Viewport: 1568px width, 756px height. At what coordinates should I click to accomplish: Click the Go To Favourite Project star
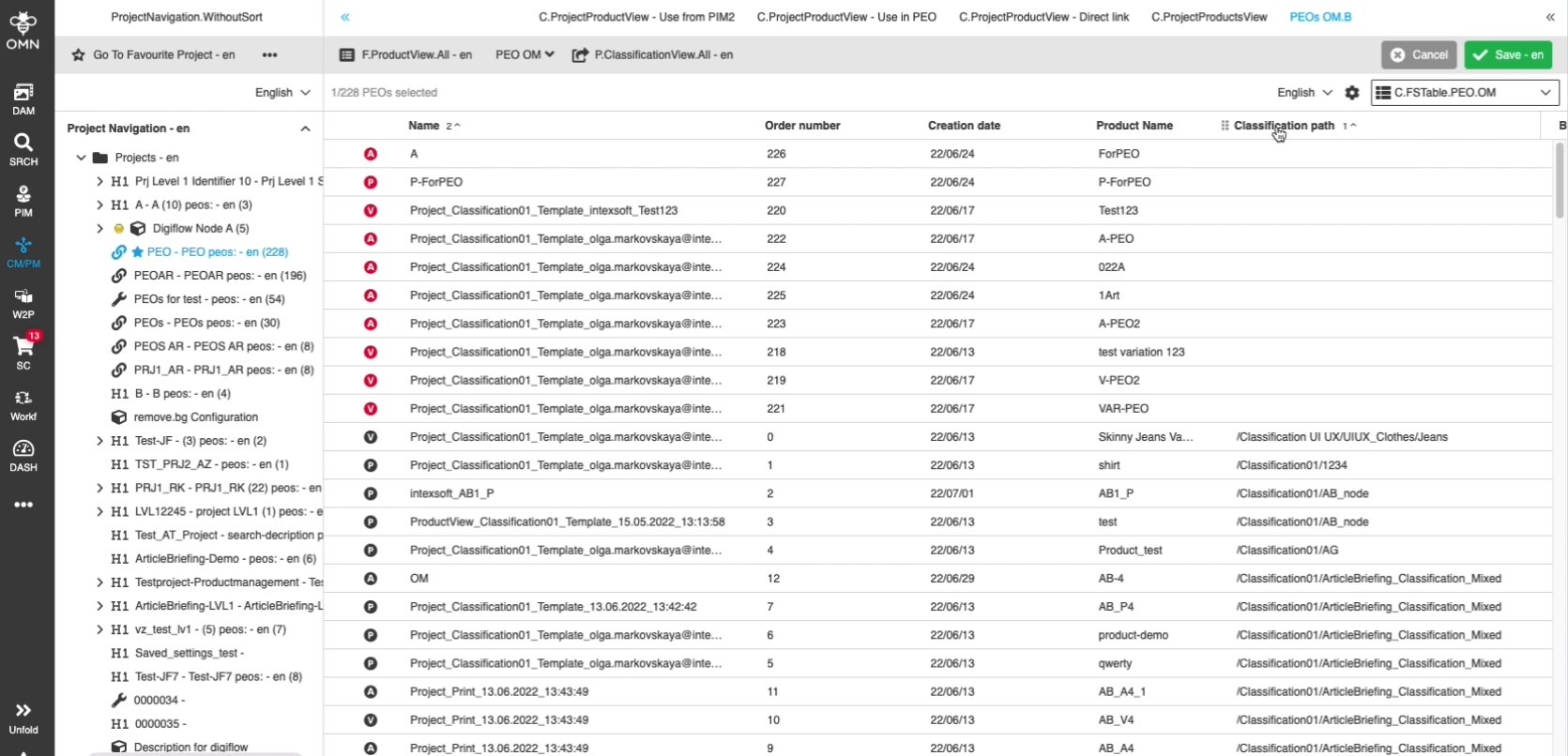point(79,55)
